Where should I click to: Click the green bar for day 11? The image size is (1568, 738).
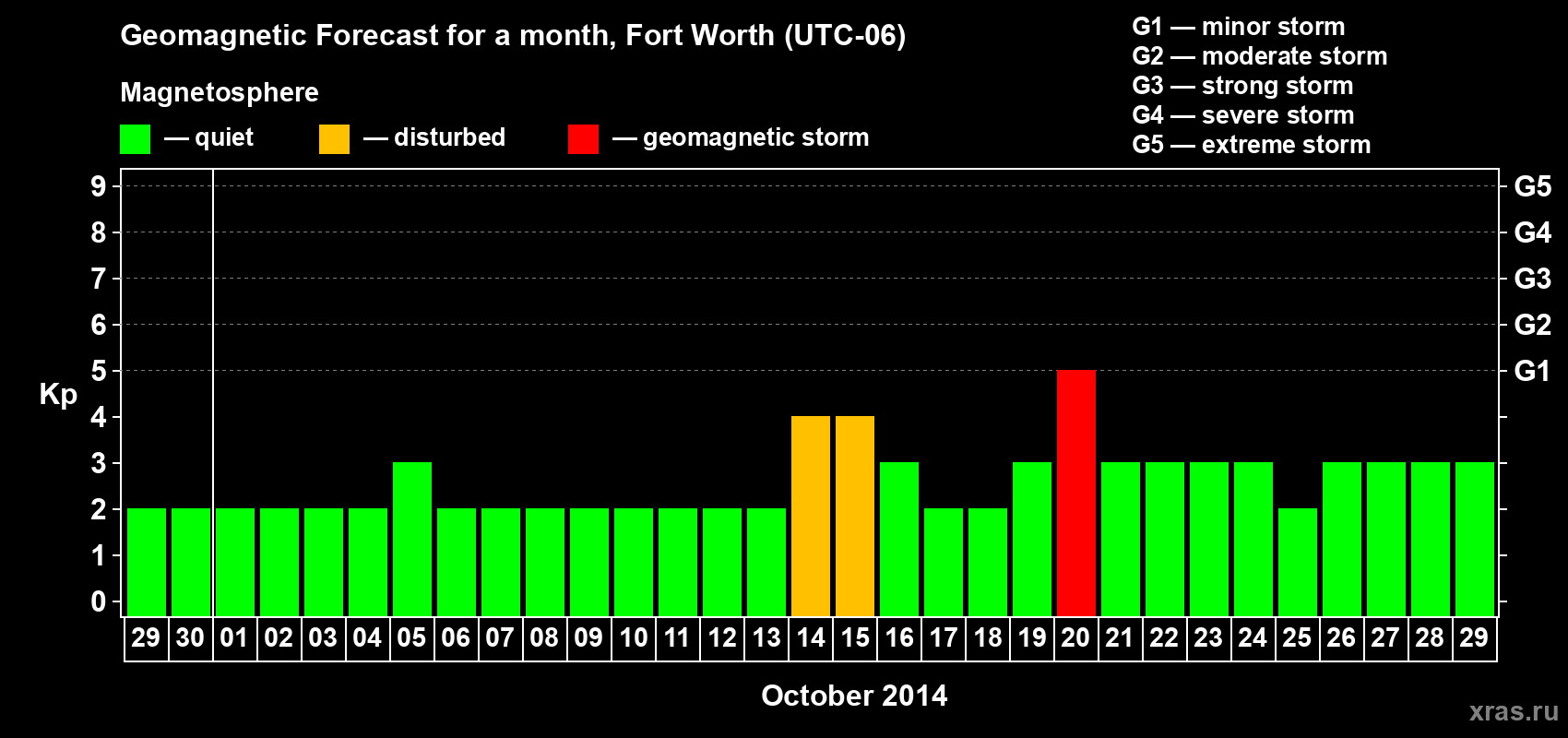[x=678, y=562]
